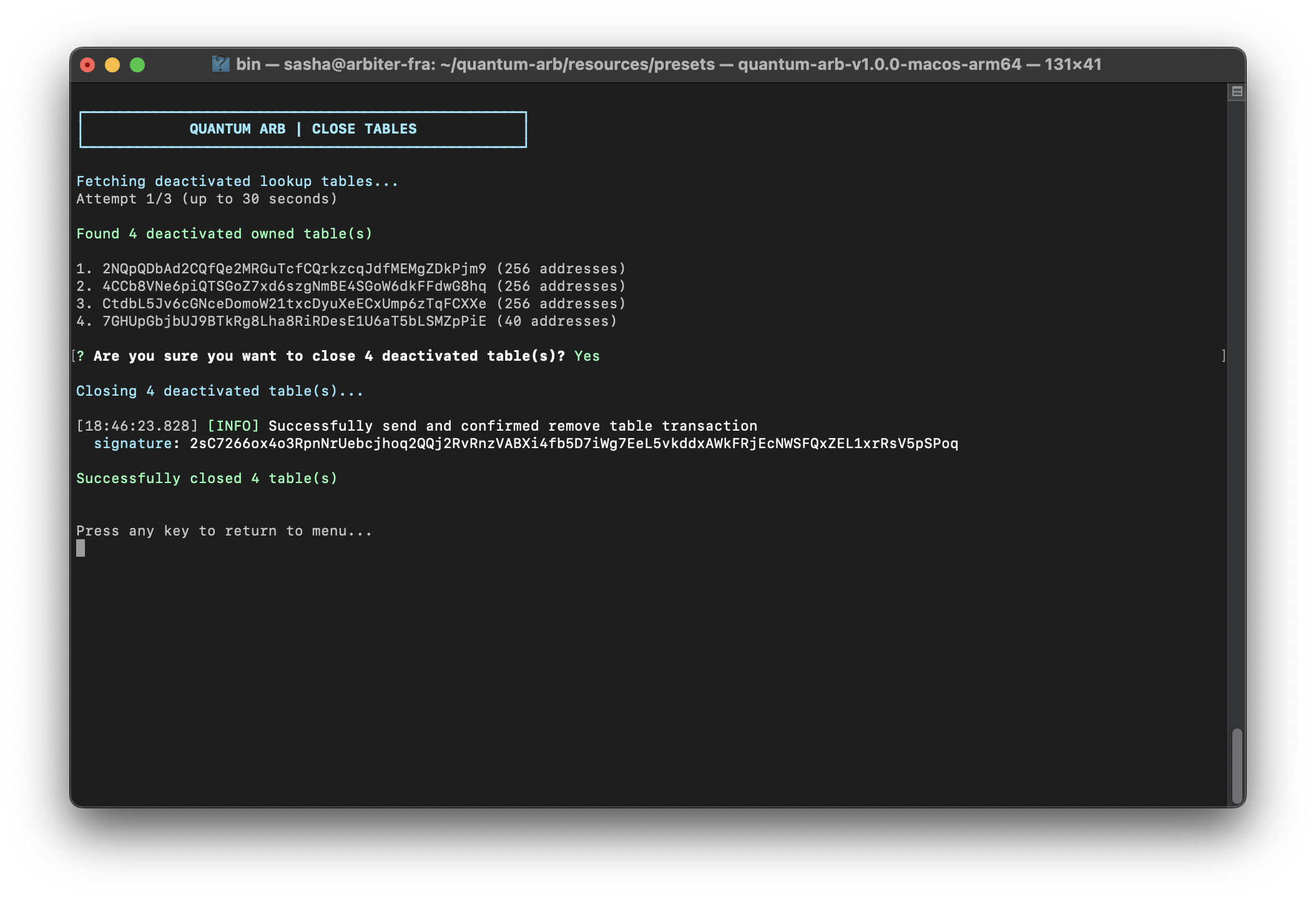Click the 18:46:23.828 timestamp
The image size is (1316, 900).
[x=137, y=426]
